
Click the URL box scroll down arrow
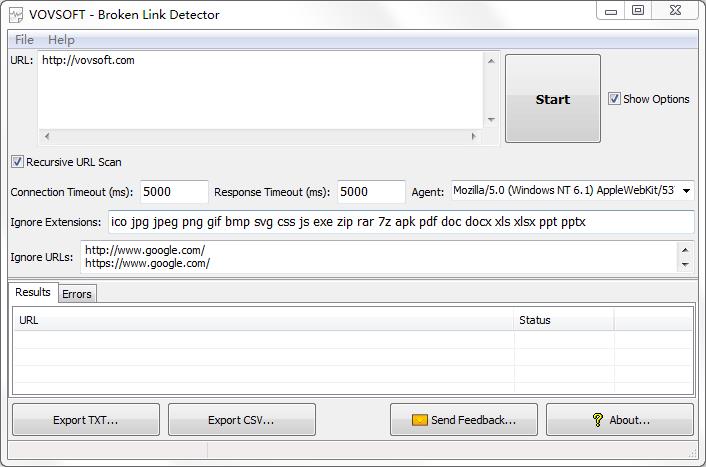point(491,120)
